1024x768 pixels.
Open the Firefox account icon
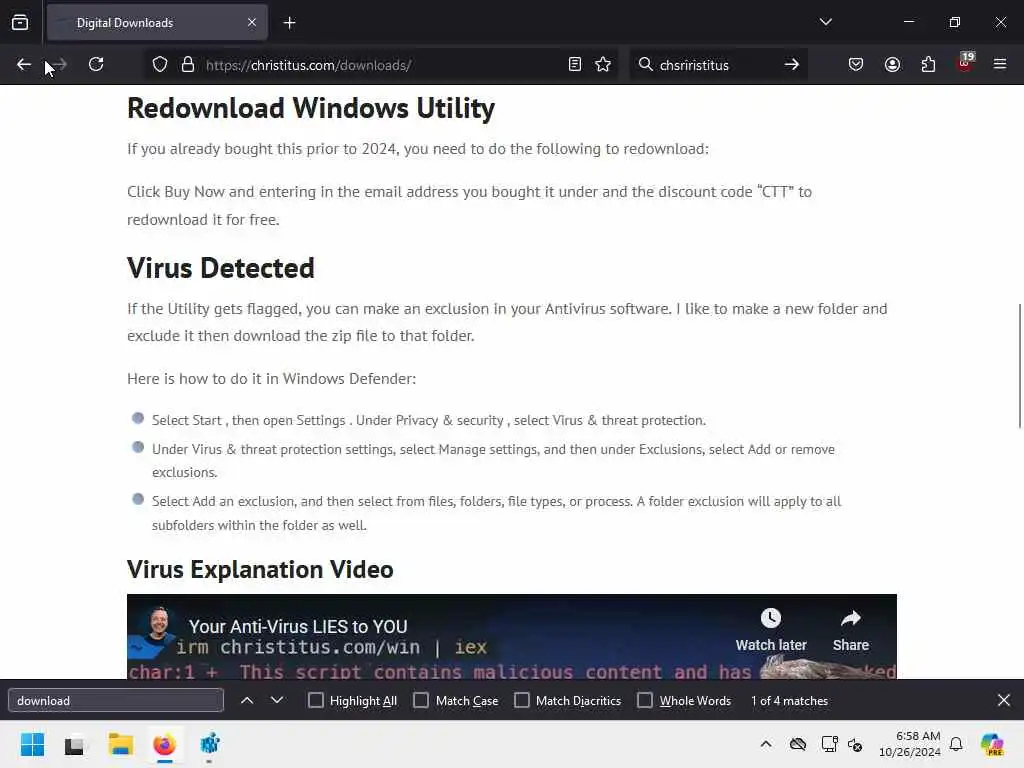coord(892,65)
